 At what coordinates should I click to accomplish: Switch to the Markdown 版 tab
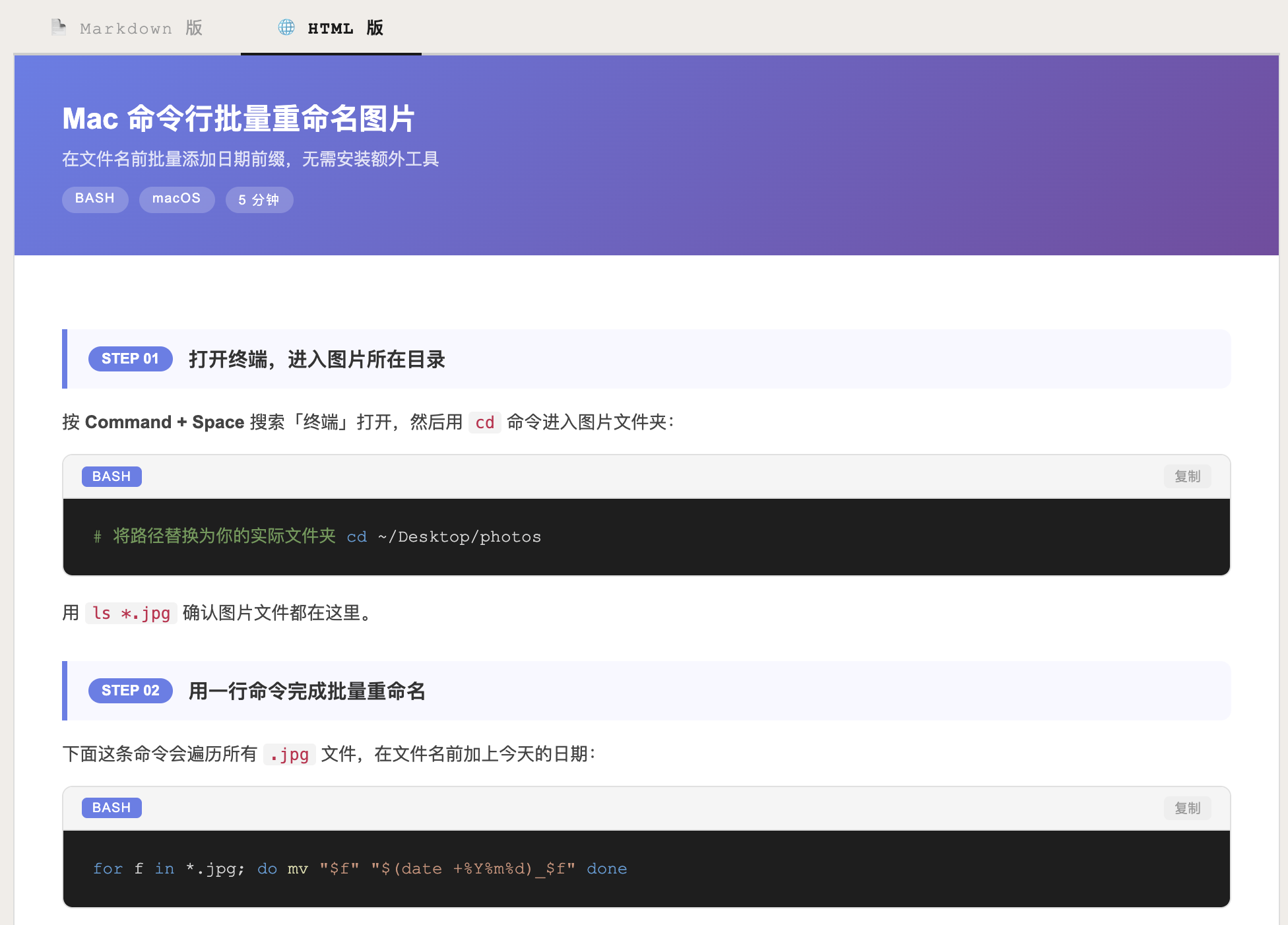(127, 28)
